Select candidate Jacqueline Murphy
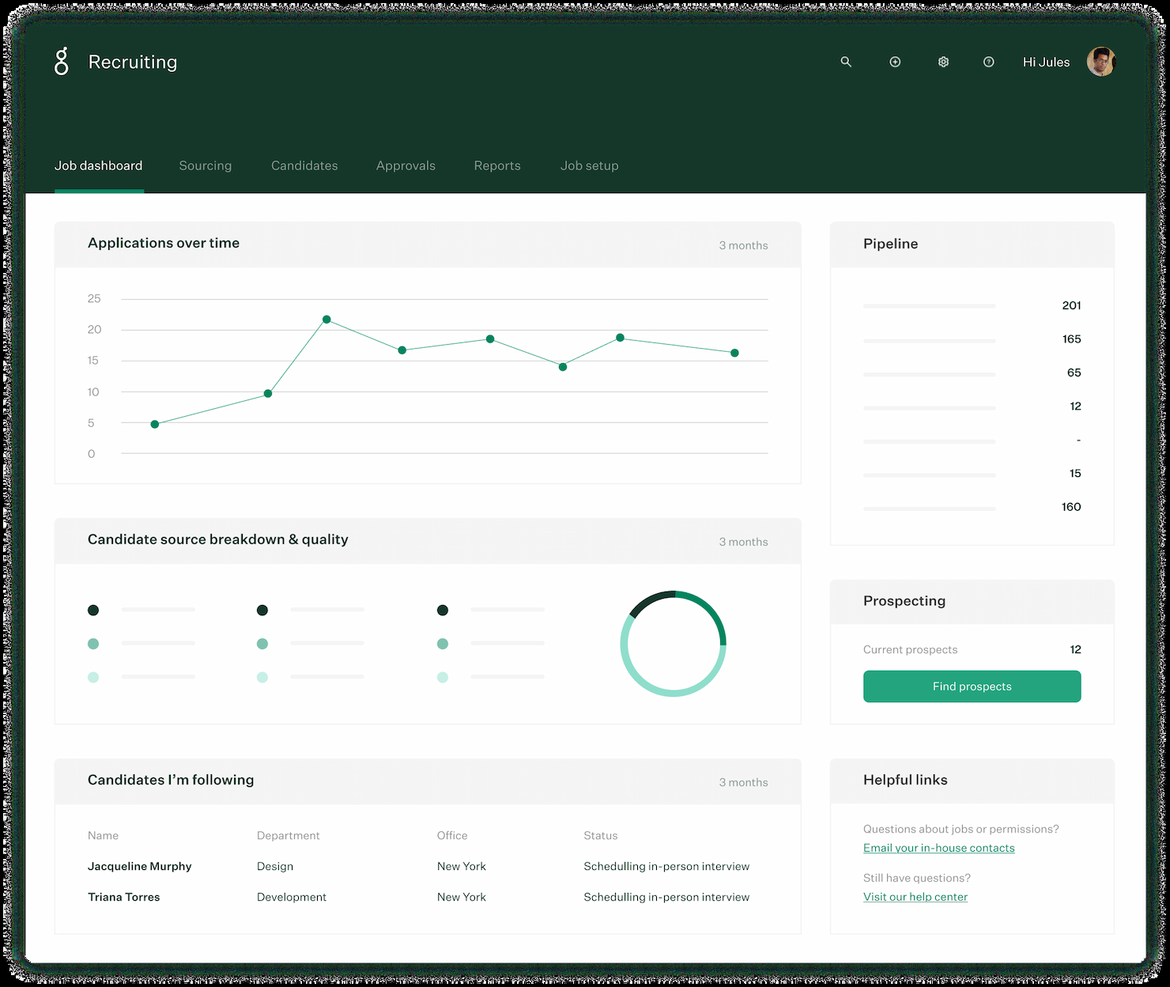The height and width of the screenshot is (987, 1170). (139, 867)
